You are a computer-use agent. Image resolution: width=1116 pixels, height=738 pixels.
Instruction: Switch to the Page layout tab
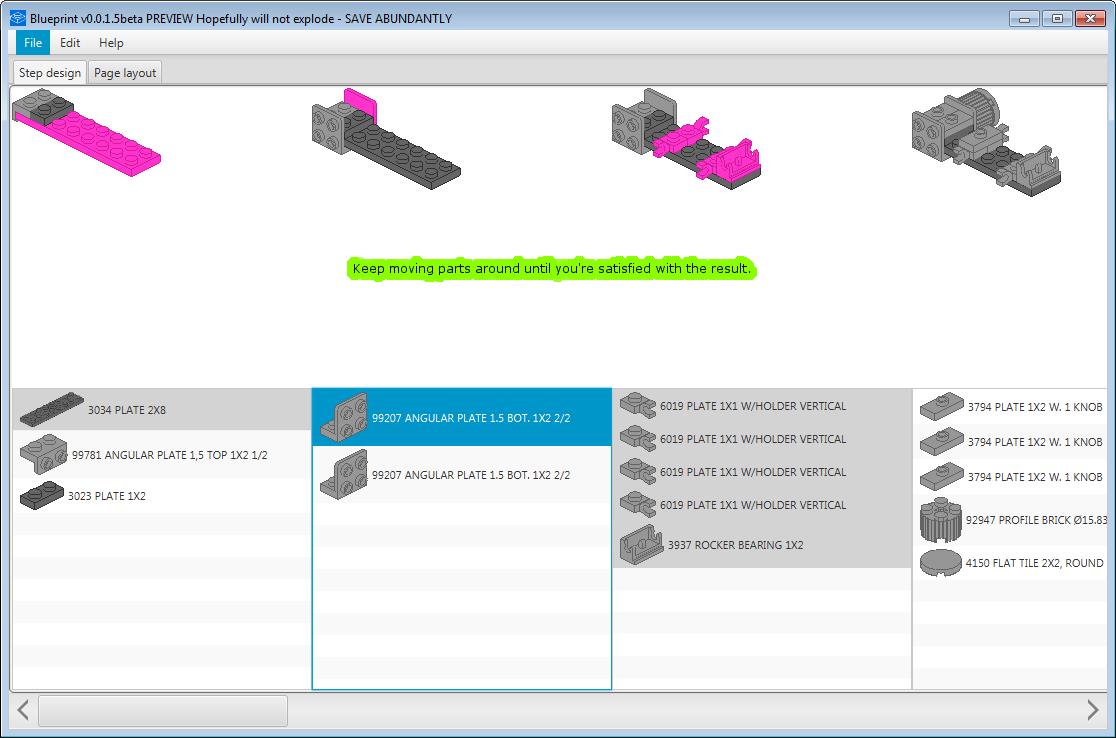point(125,73)
